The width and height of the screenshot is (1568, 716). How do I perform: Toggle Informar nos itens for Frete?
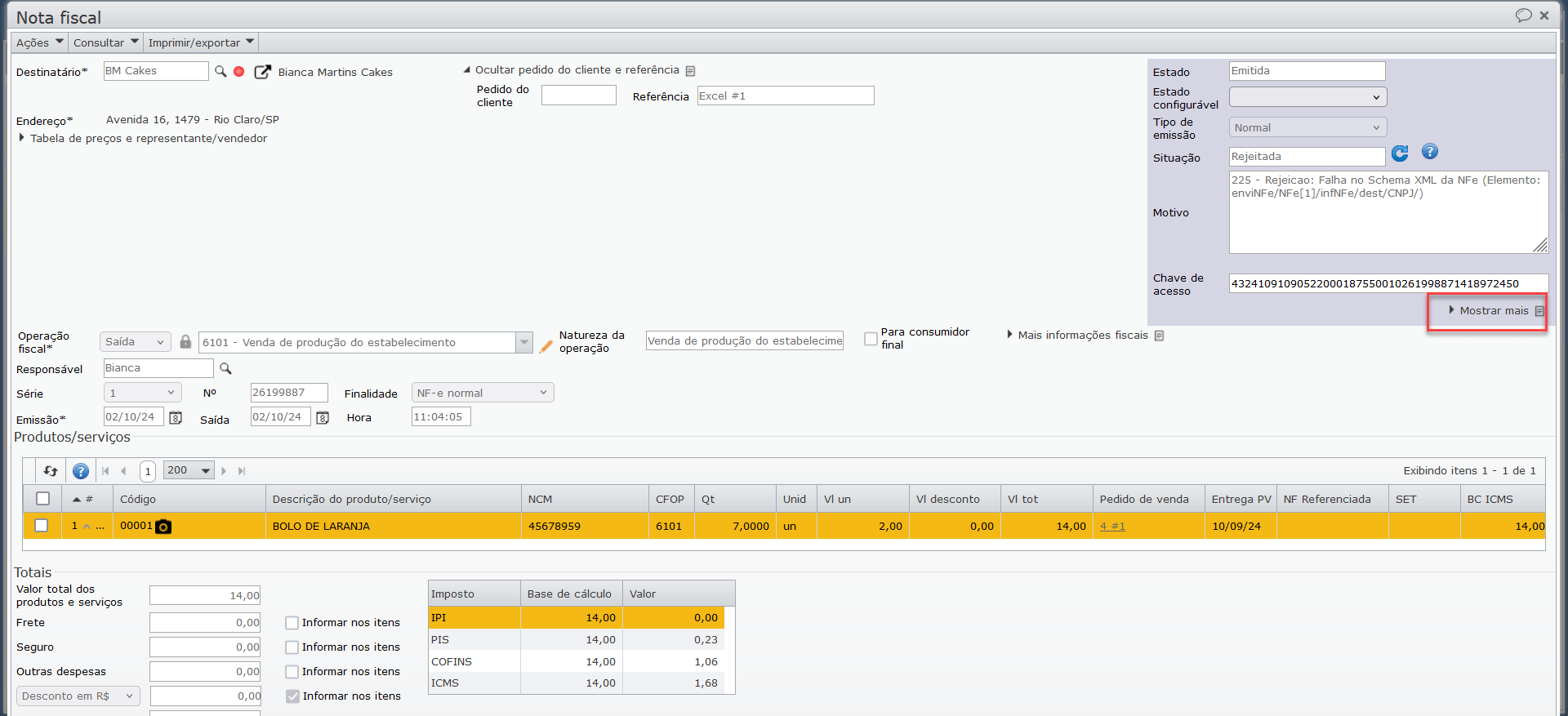pos(292,623)
